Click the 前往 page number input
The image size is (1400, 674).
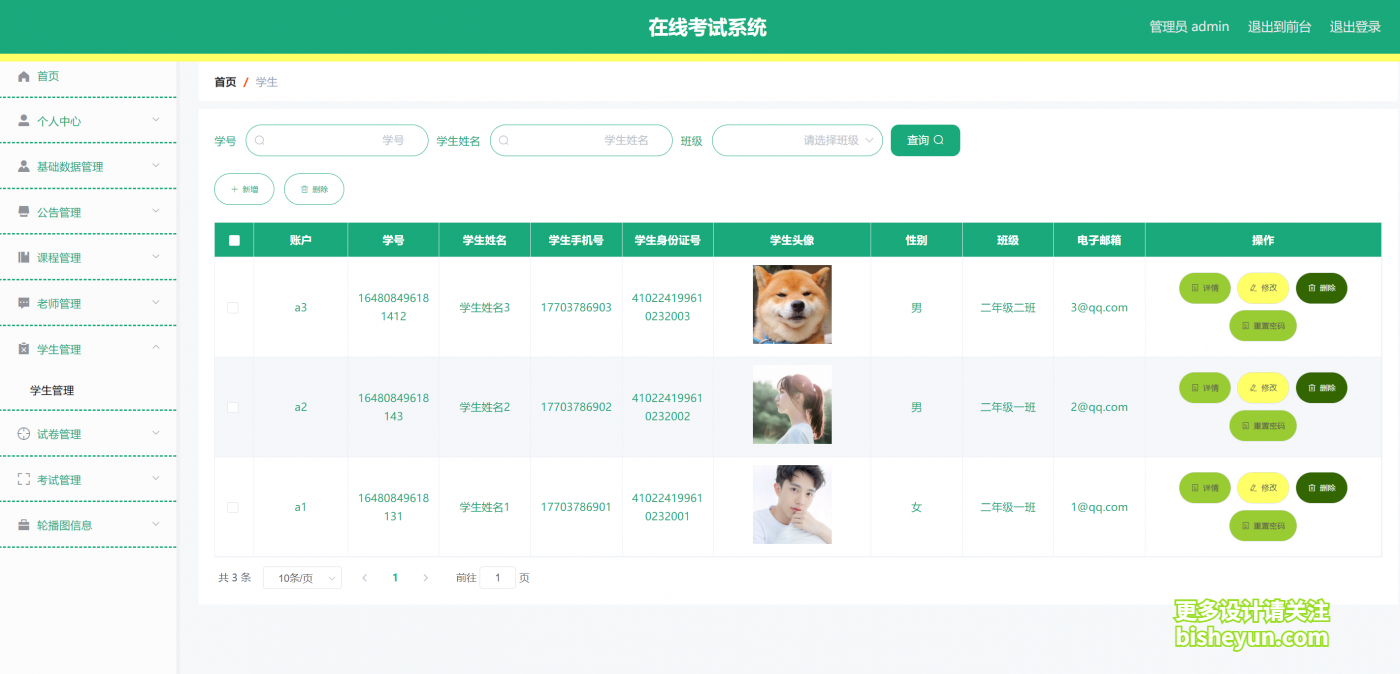point(498,578)
